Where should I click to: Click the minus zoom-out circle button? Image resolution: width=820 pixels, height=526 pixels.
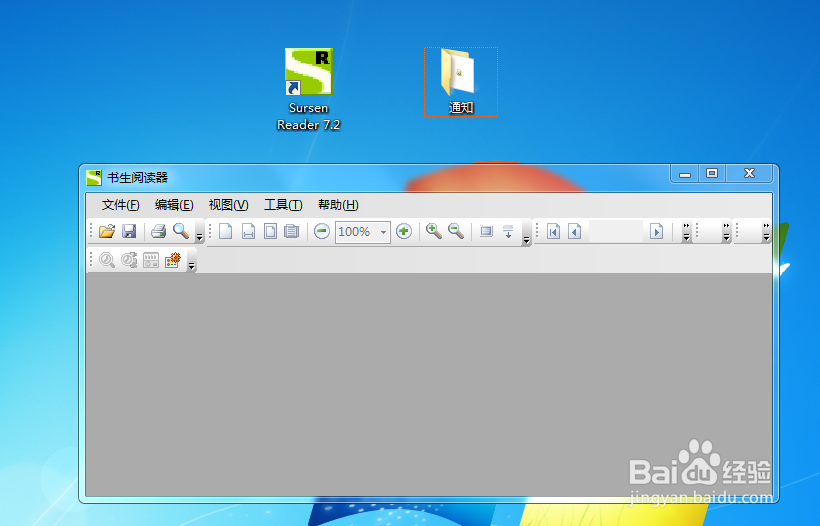(x=322, y=231)
